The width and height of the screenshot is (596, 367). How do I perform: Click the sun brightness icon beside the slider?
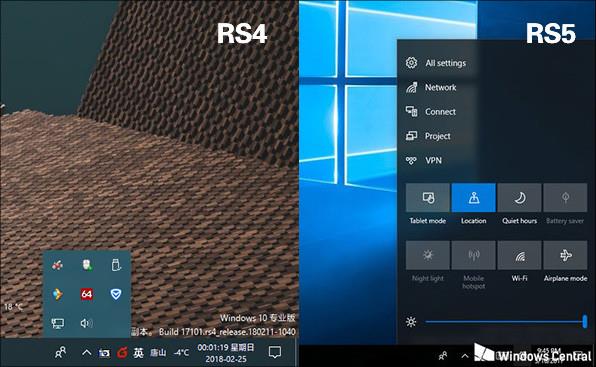click(411, 322)
